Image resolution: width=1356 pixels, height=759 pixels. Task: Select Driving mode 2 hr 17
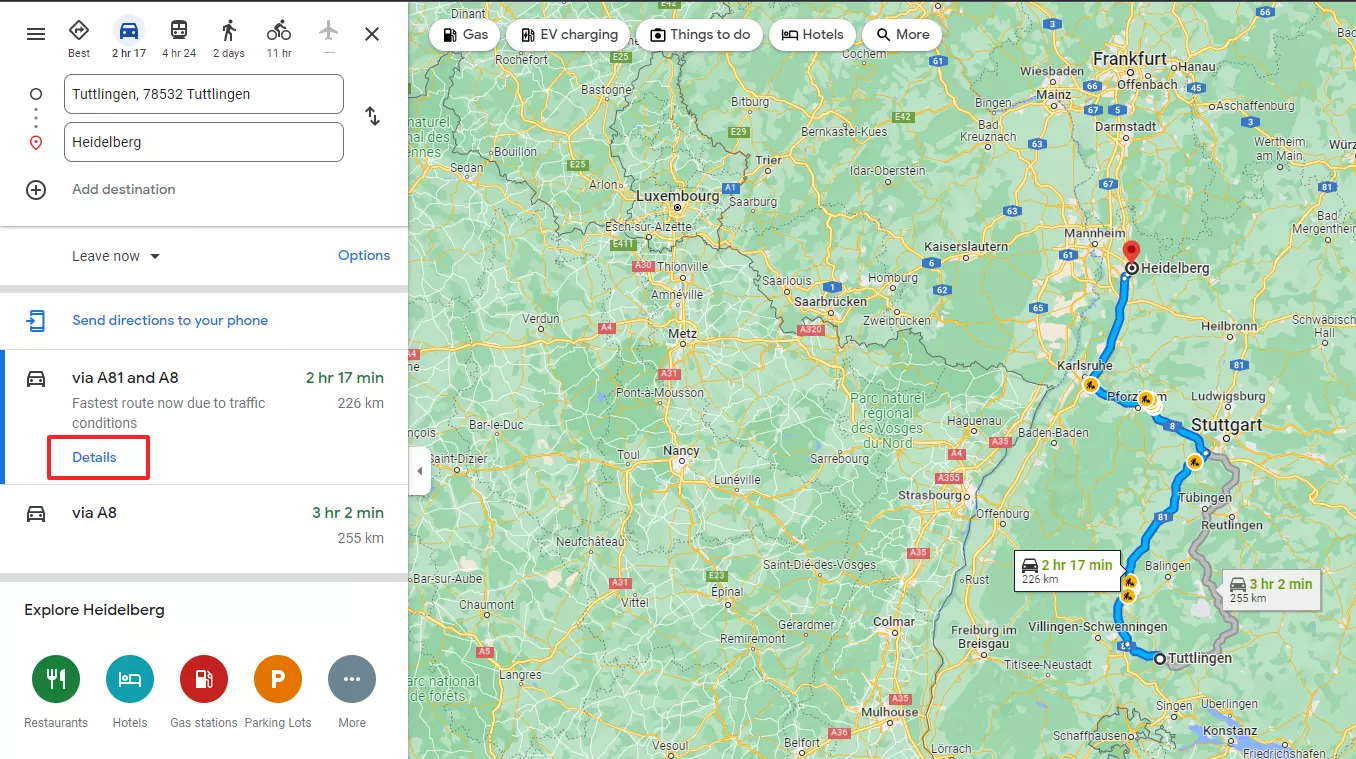click(x=129, y=38)
